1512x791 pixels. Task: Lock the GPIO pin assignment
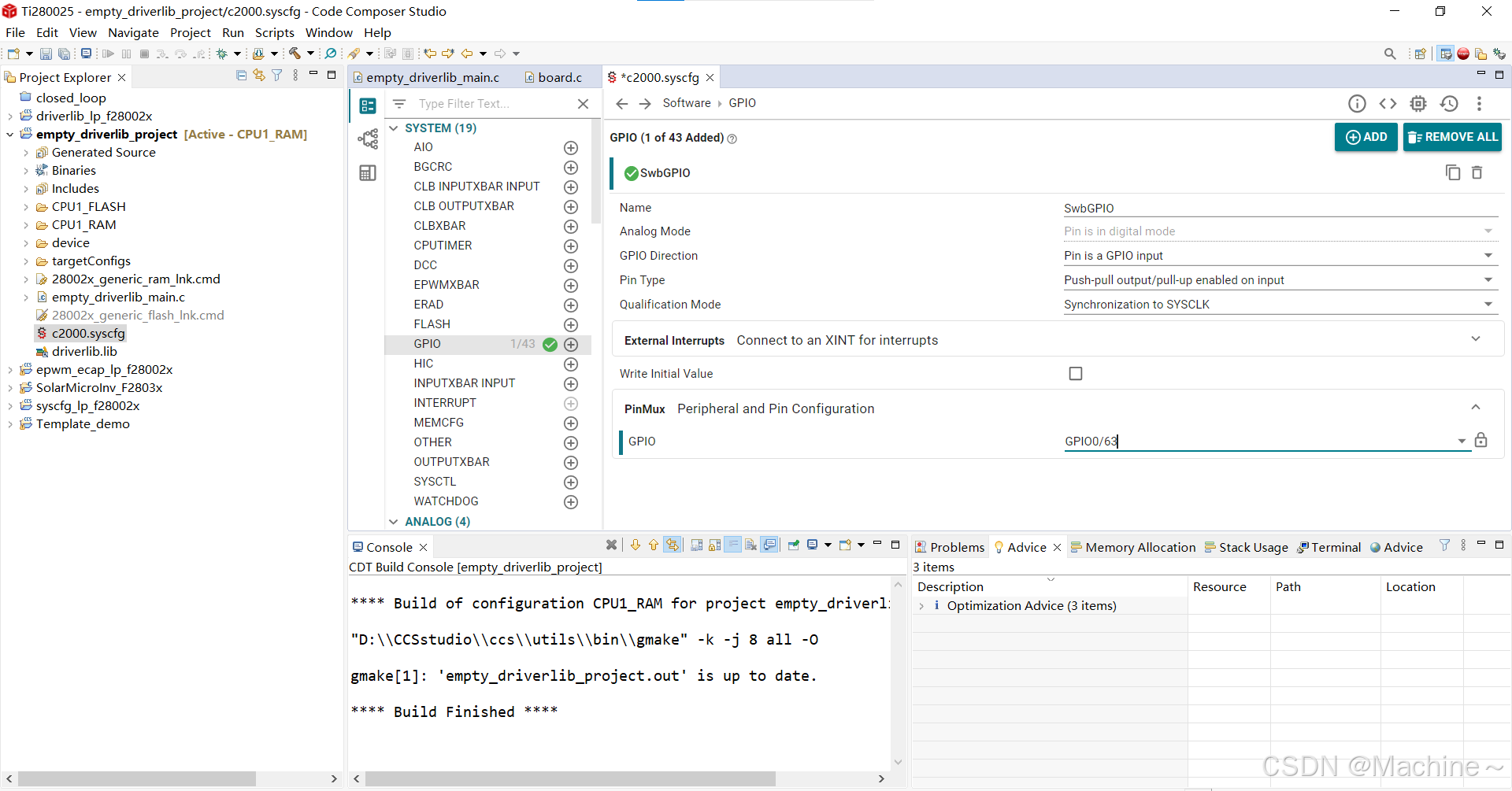[1481, 440]
